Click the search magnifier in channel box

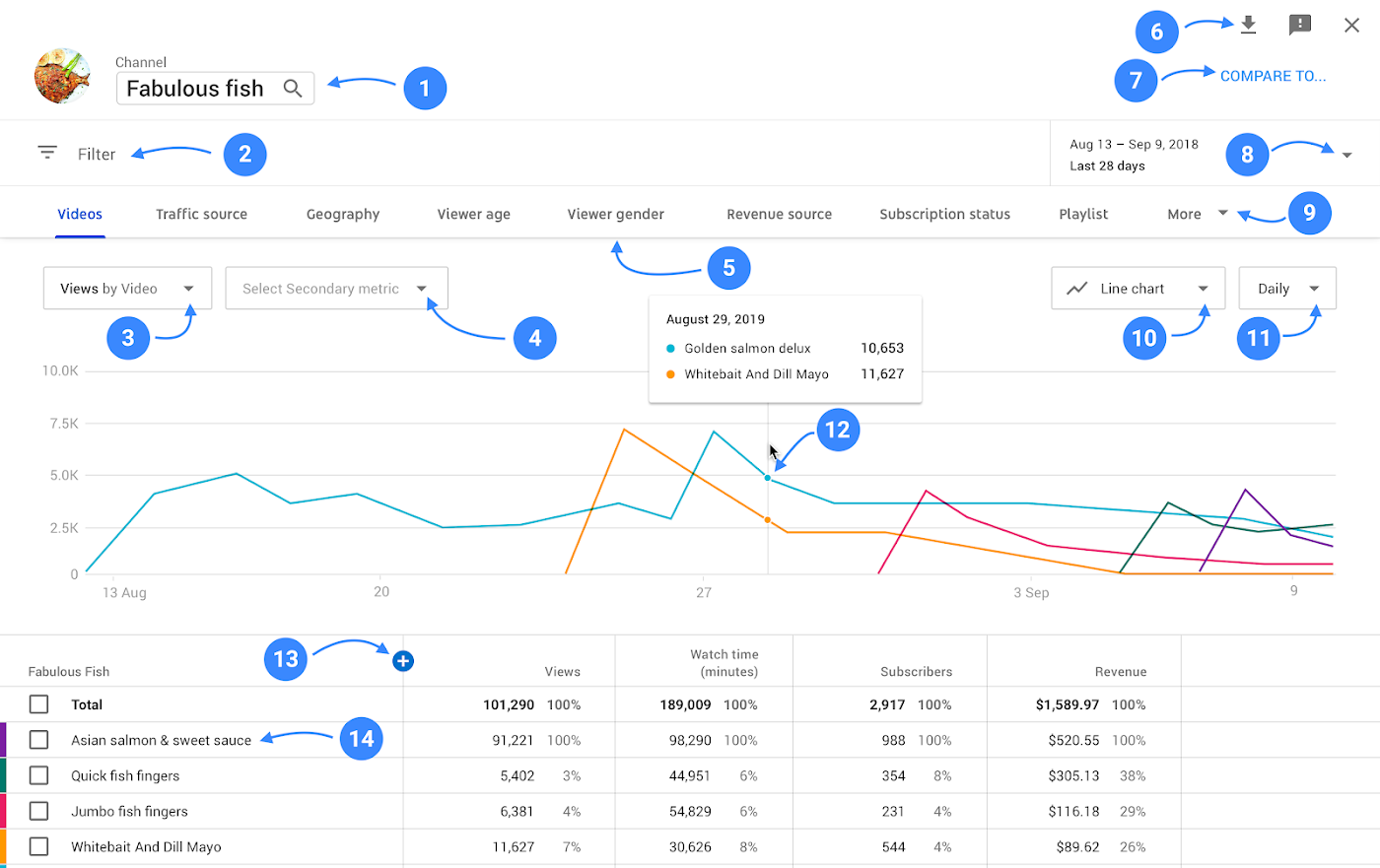(x=293, y=88)
